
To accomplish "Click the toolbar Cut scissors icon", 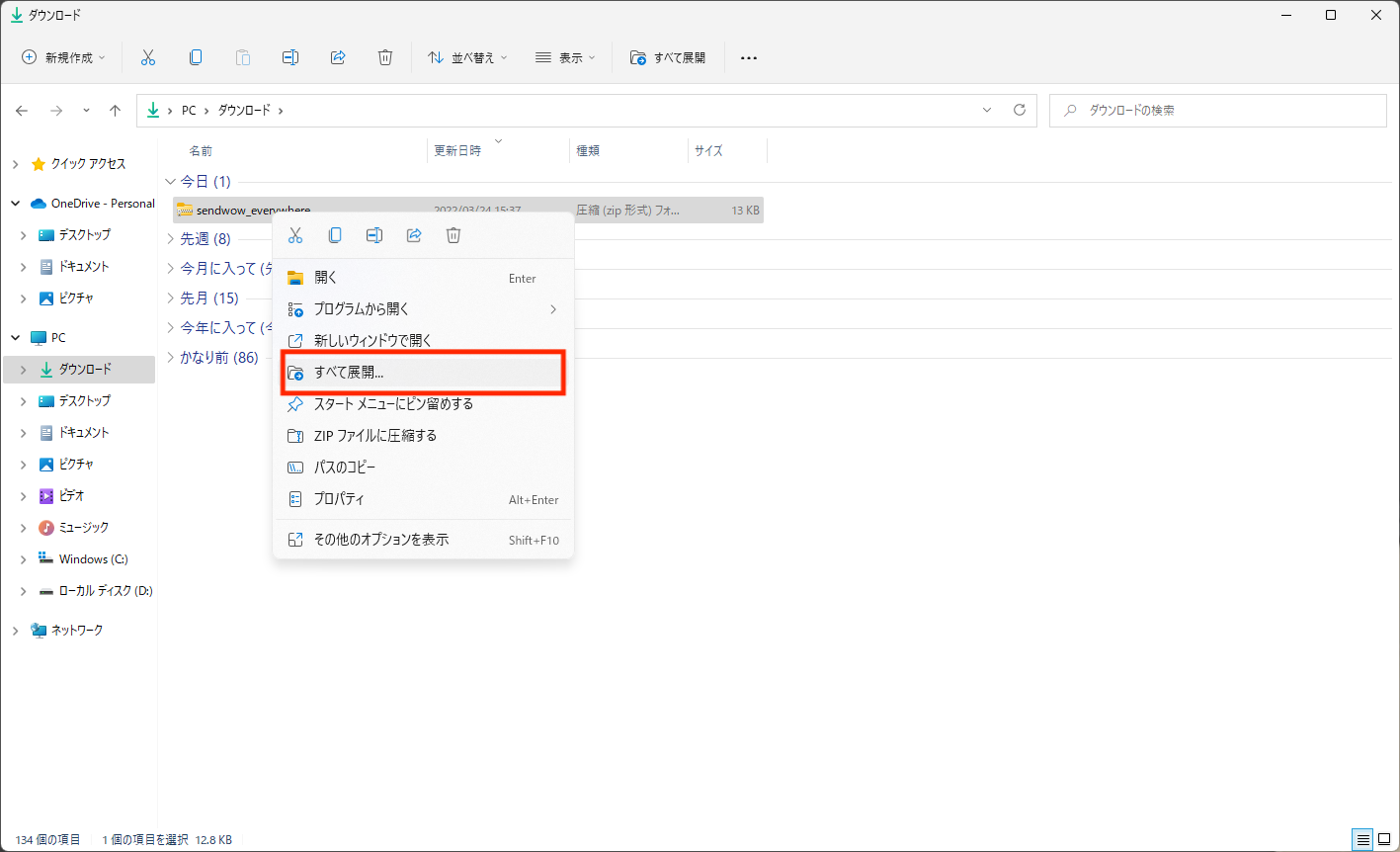I will 148,57.
